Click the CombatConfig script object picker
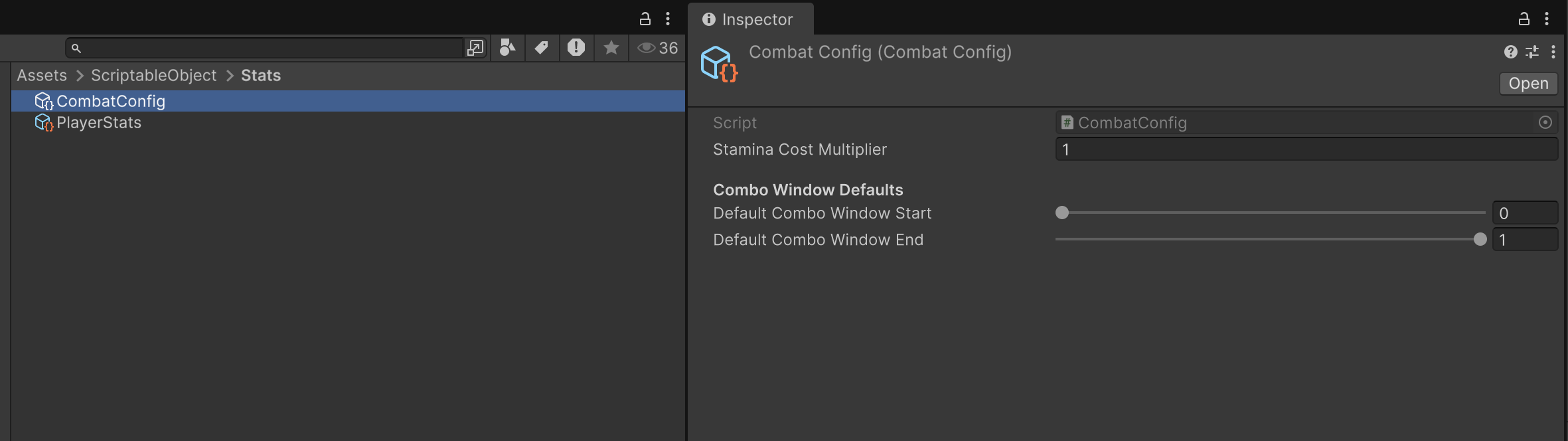 tap(1545, 122)
